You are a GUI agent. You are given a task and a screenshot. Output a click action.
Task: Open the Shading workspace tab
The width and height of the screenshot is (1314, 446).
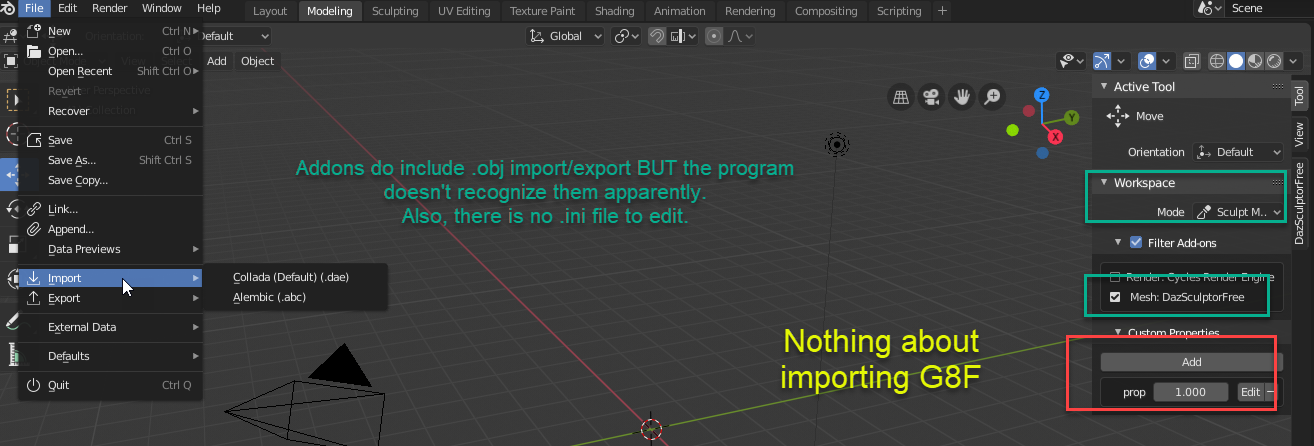[614, 11]
